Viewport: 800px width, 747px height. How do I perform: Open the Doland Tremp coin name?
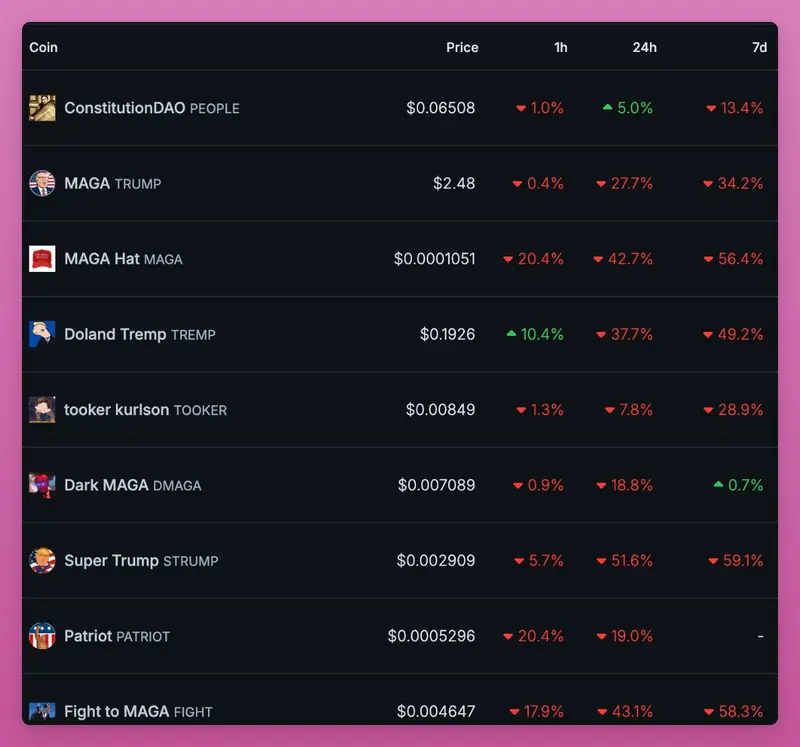click(115, 334)
